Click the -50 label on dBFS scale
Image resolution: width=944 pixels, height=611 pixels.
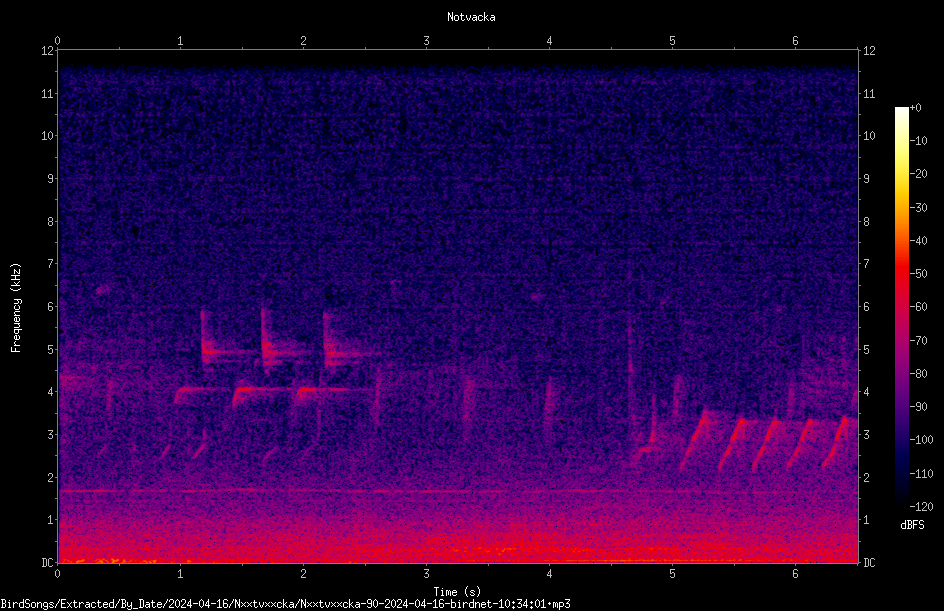tap(919, 273)
